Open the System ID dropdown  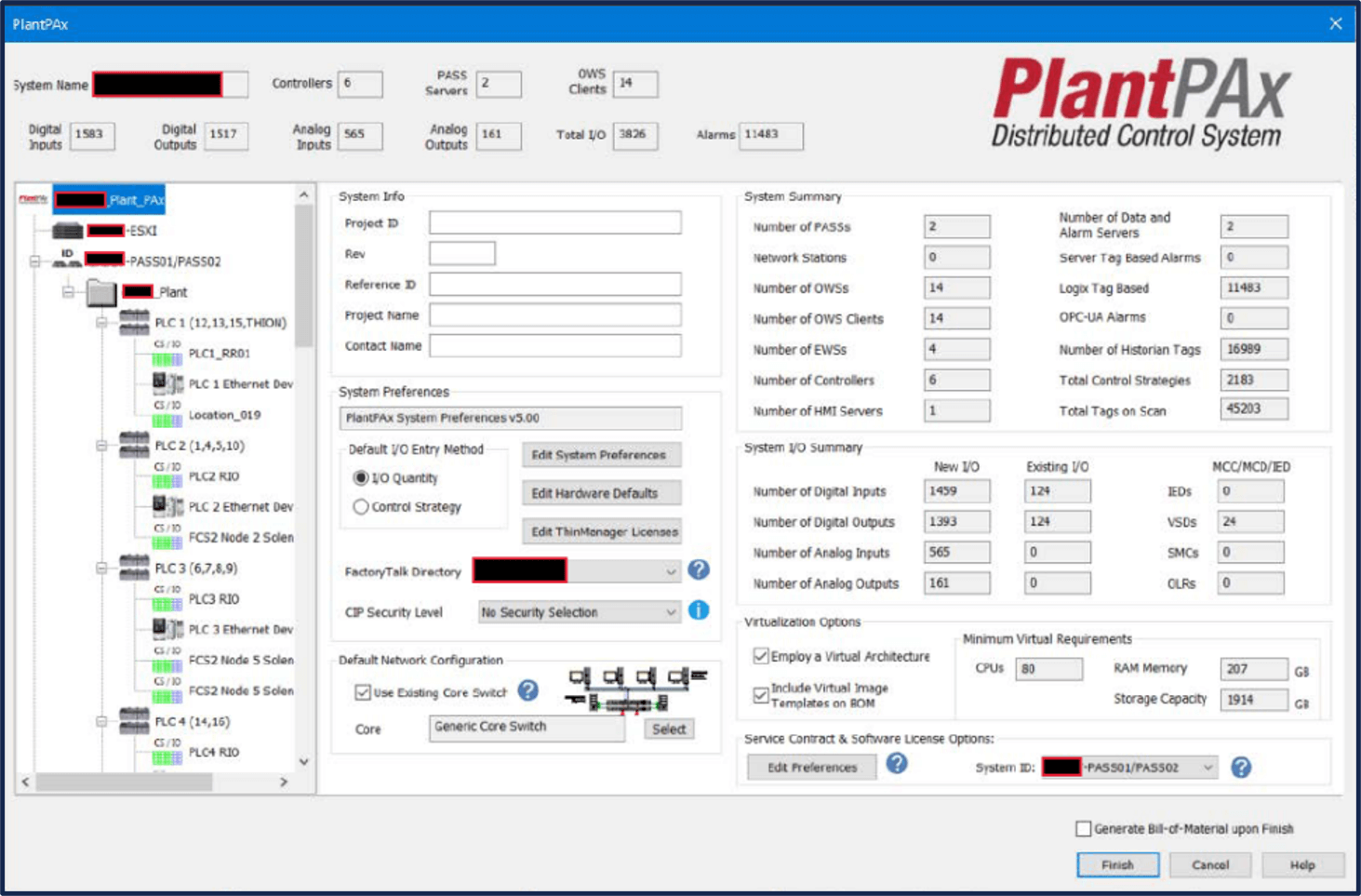point(1207,768)
